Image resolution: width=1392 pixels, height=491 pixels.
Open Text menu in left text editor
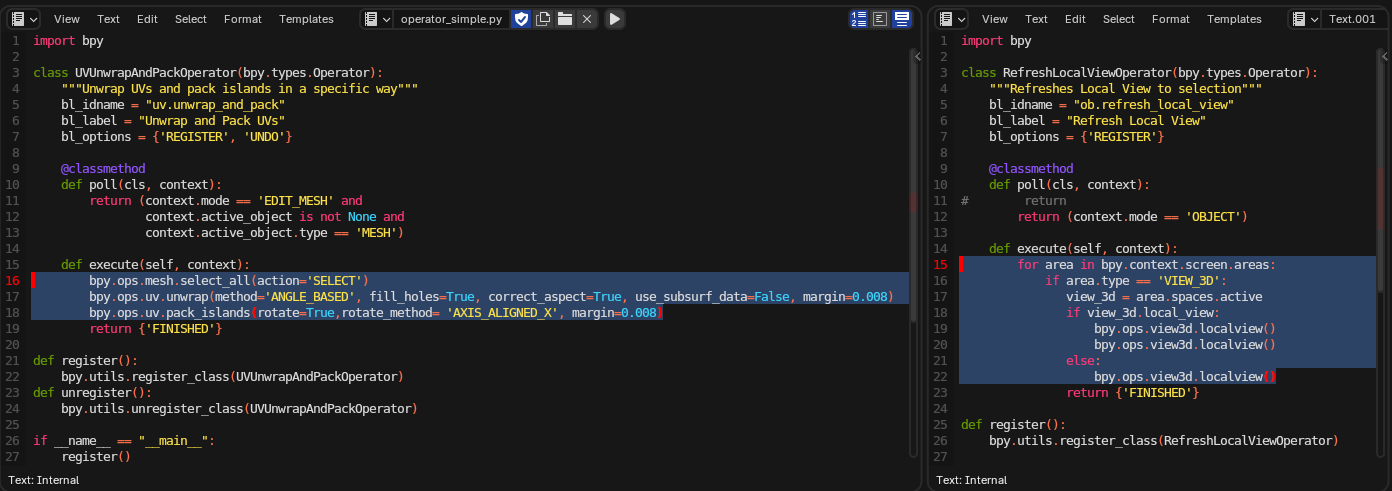click(x=108, y=19)
